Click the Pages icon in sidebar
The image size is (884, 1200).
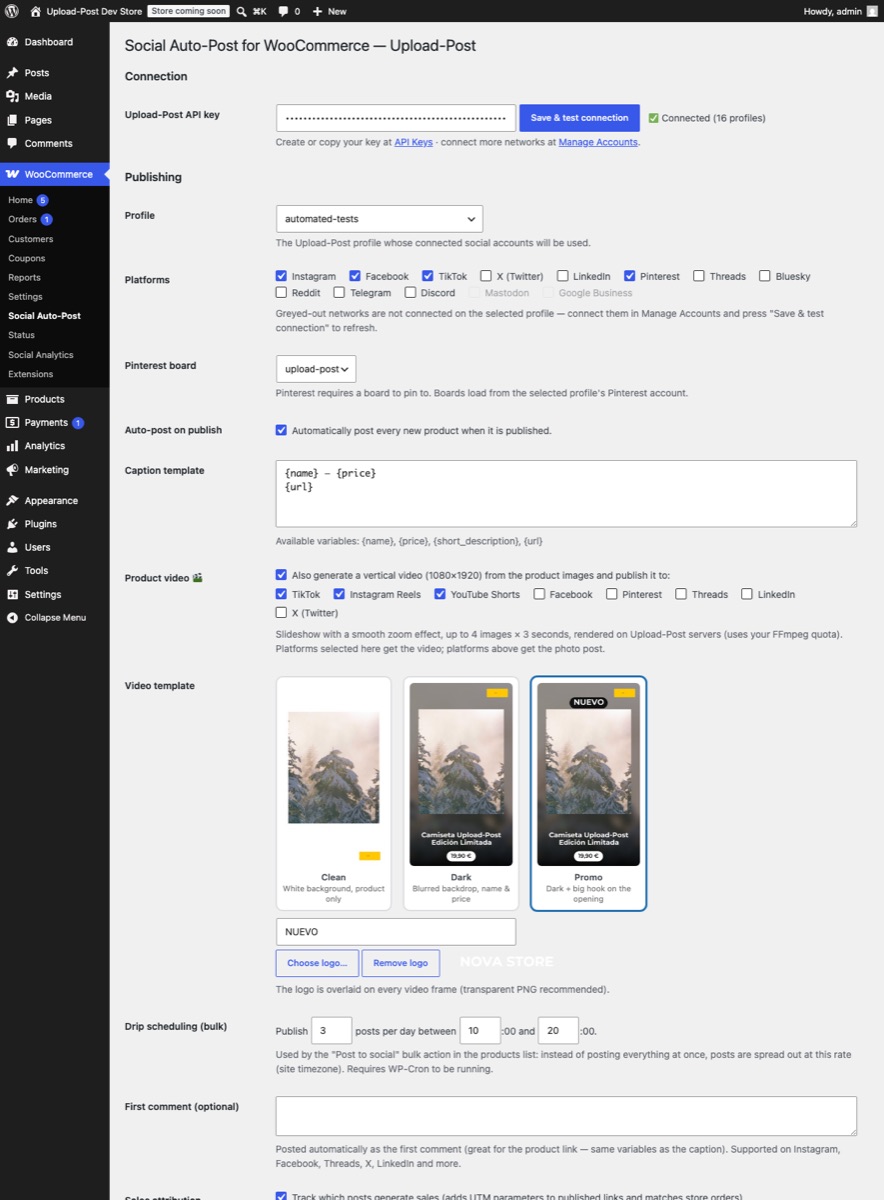tap(12, 120)
